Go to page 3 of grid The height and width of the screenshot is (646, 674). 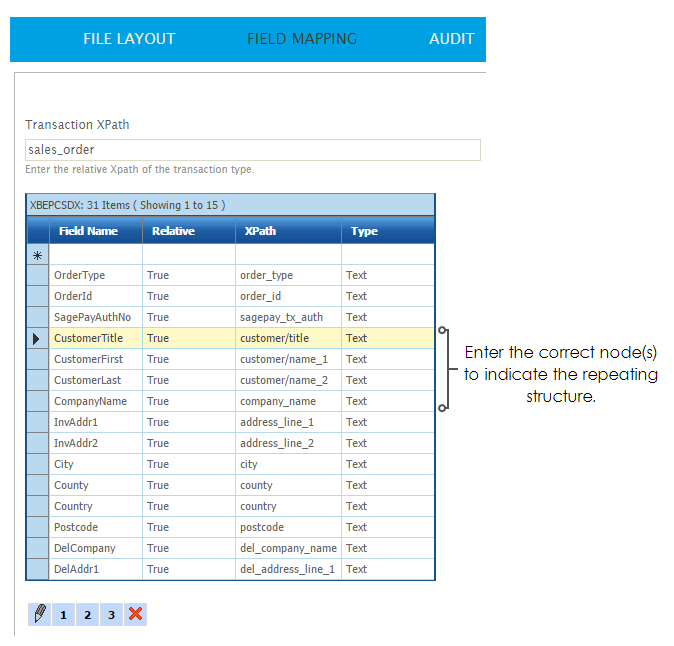(x=111, y=614)
